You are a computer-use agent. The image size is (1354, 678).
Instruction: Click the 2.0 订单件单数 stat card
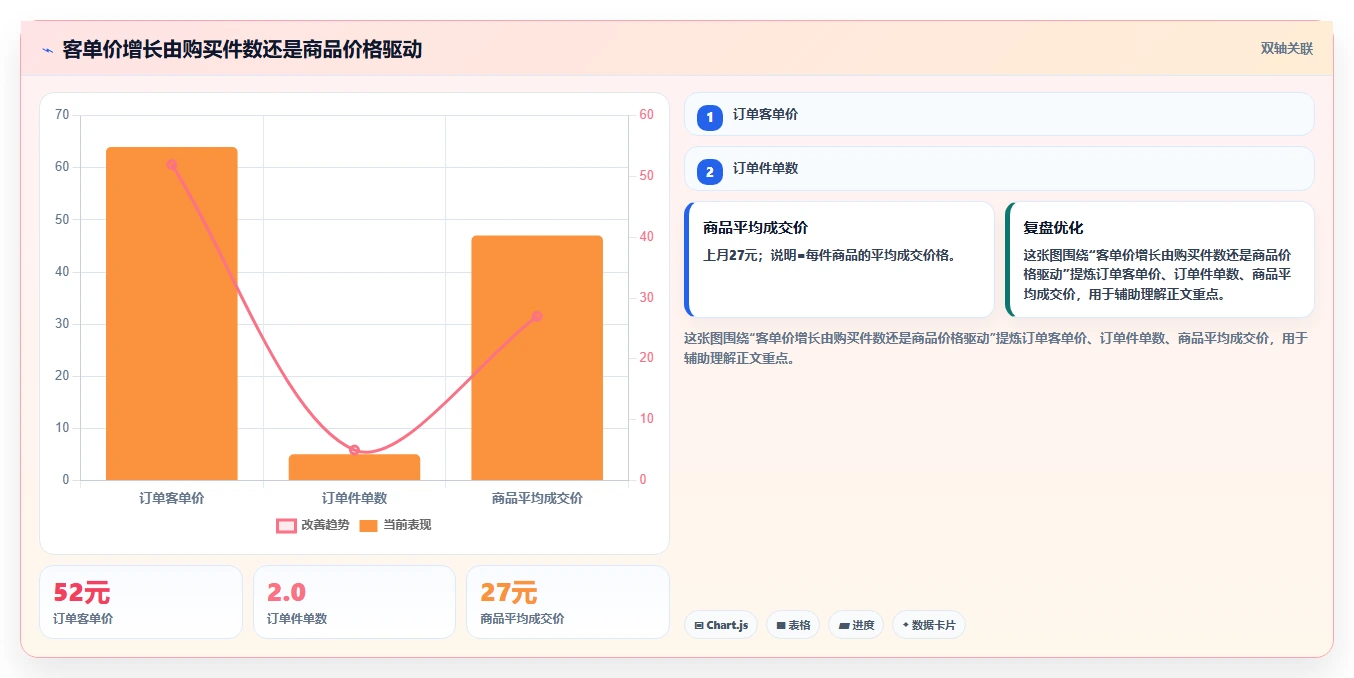pyautogui.click(x=354, y=602)
